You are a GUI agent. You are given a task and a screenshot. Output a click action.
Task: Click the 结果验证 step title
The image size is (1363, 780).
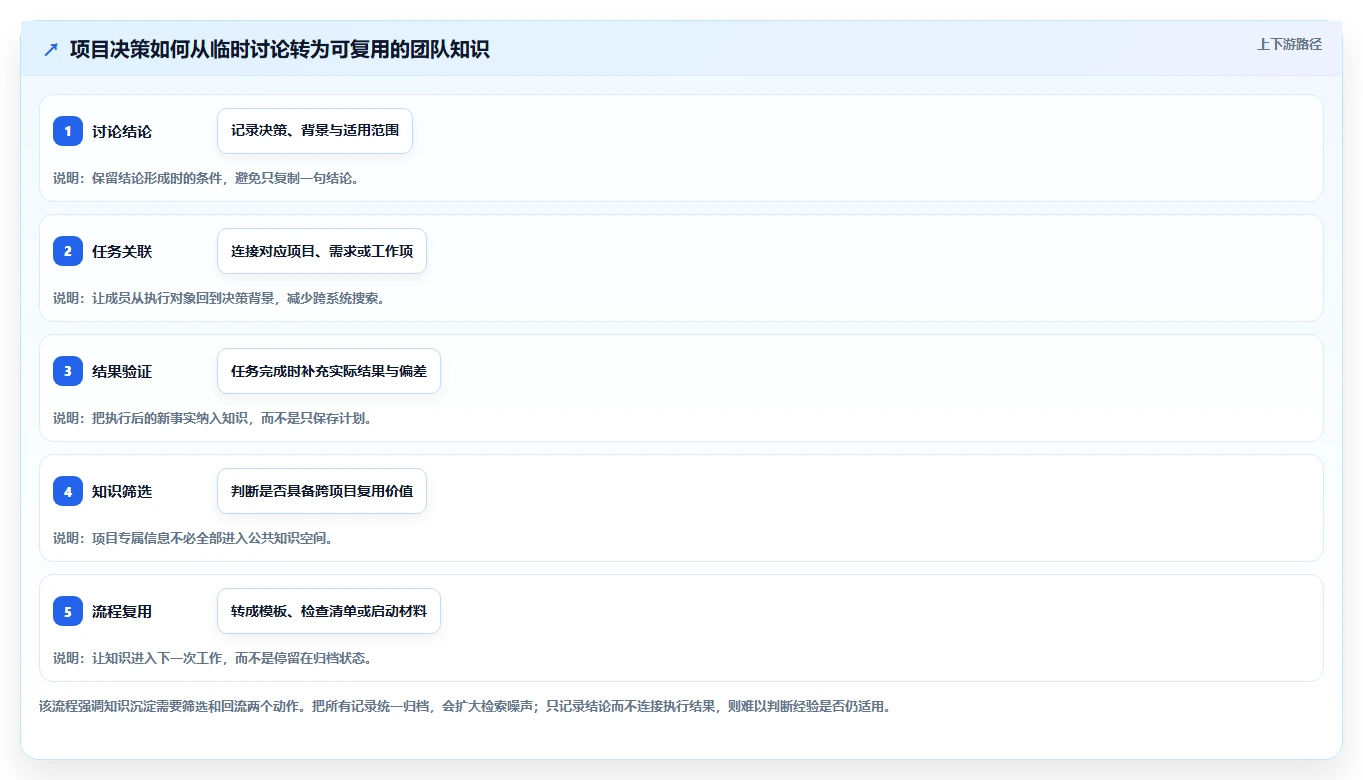(122, 371)
